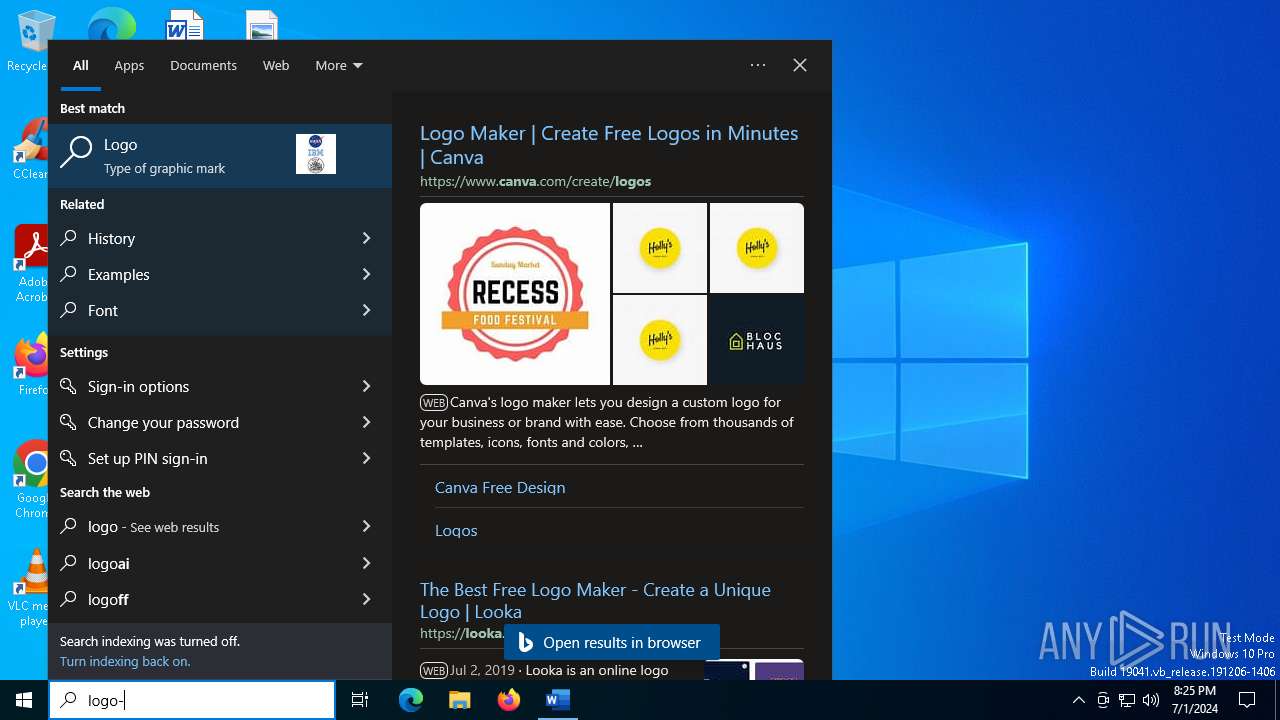
Task: Open the three-dots search options menu
Action: click(758, 65)
